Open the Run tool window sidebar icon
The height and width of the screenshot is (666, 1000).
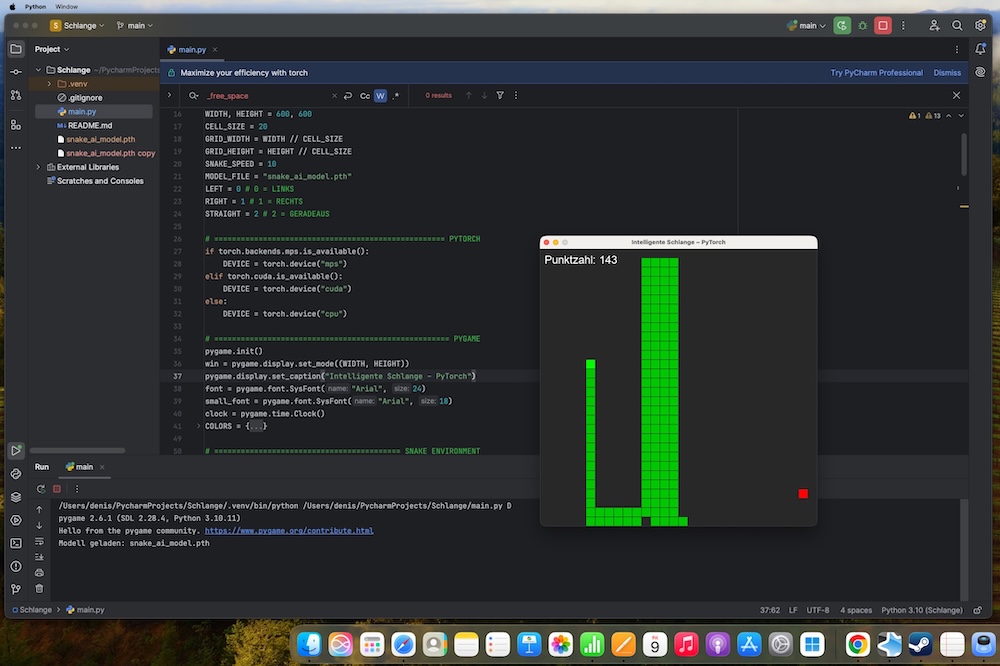(16, 450)
